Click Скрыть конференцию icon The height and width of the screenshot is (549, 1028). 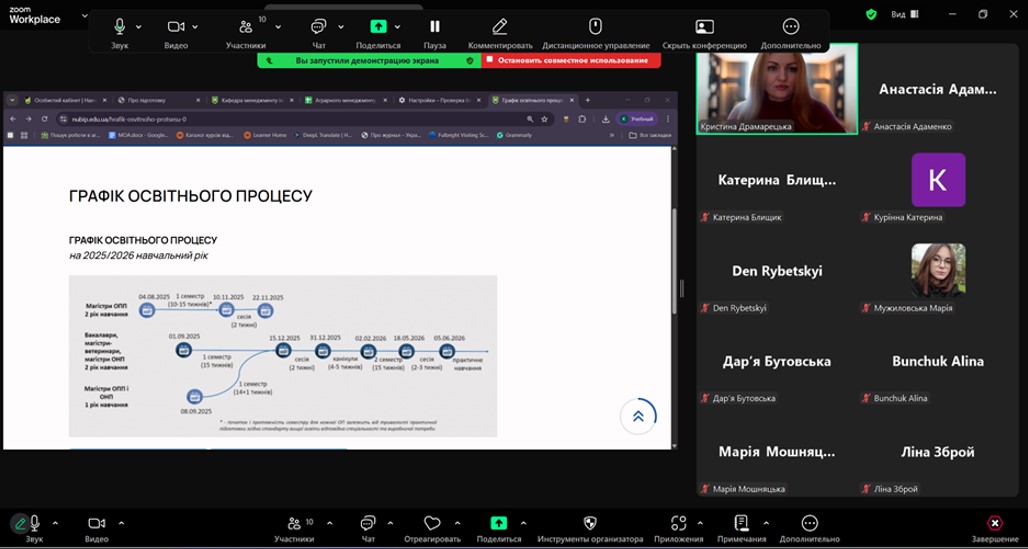tap(704, 27)
